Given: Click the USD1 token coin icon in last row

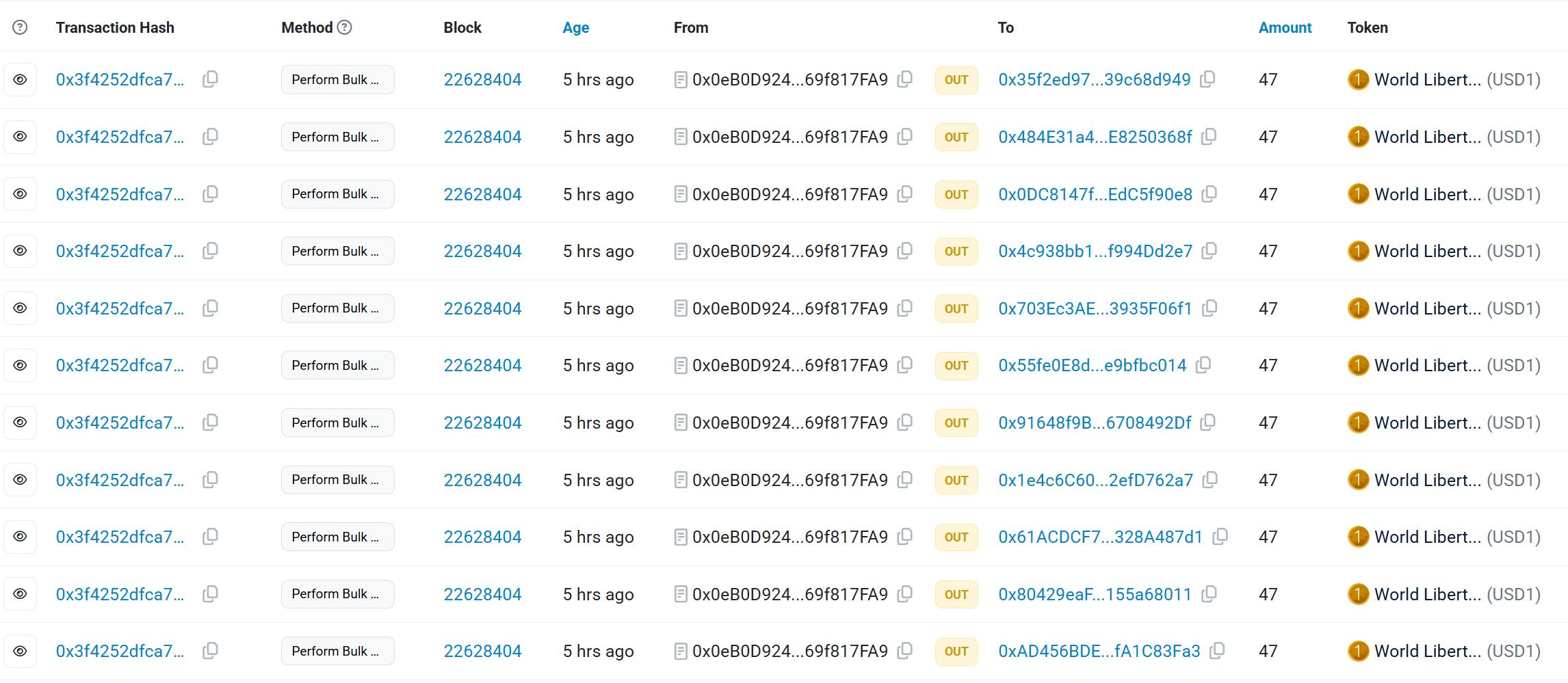Looking at the screenshot, I should tap(1358, 652).
